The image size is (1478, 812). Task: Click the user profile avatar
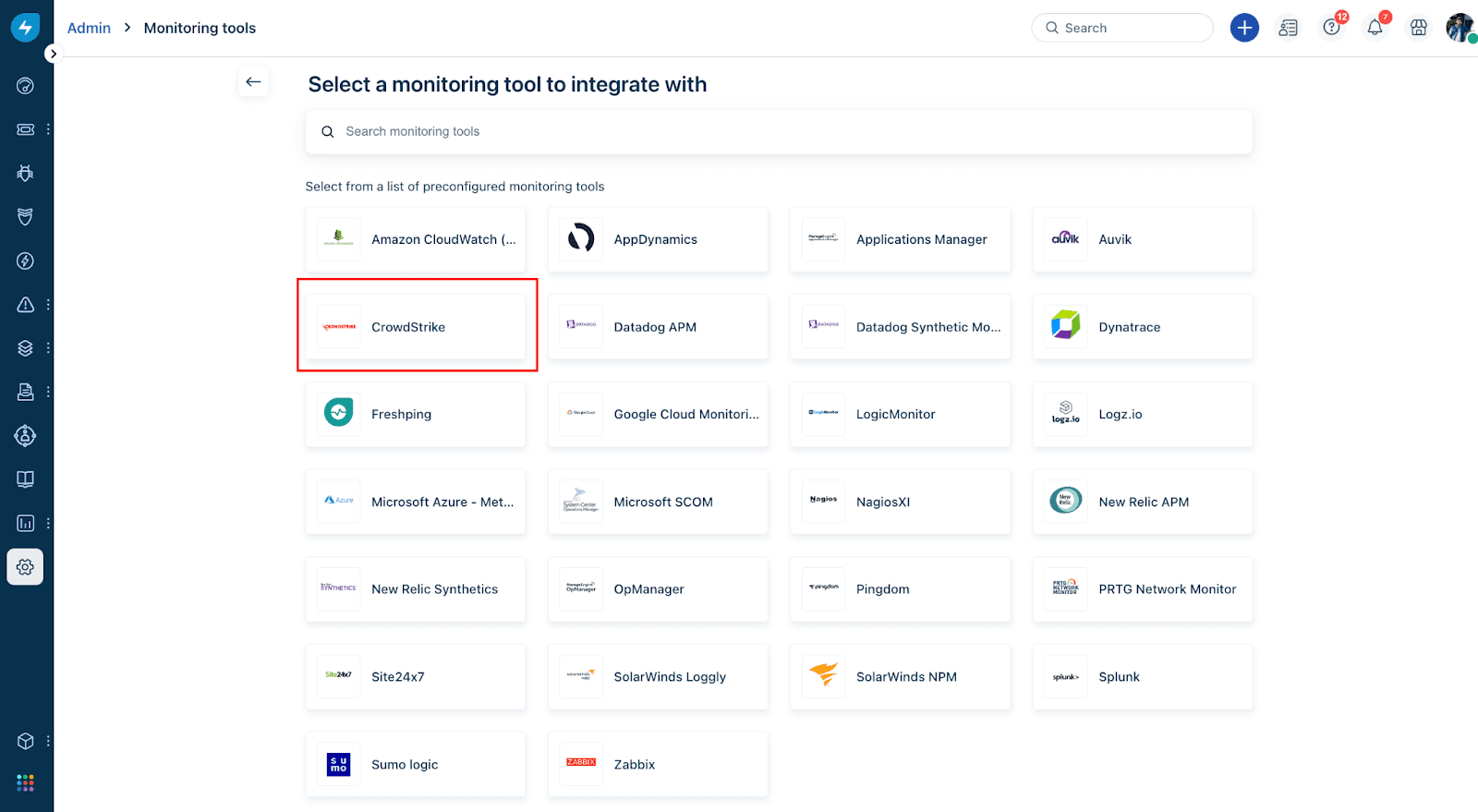coord(1460,28)
